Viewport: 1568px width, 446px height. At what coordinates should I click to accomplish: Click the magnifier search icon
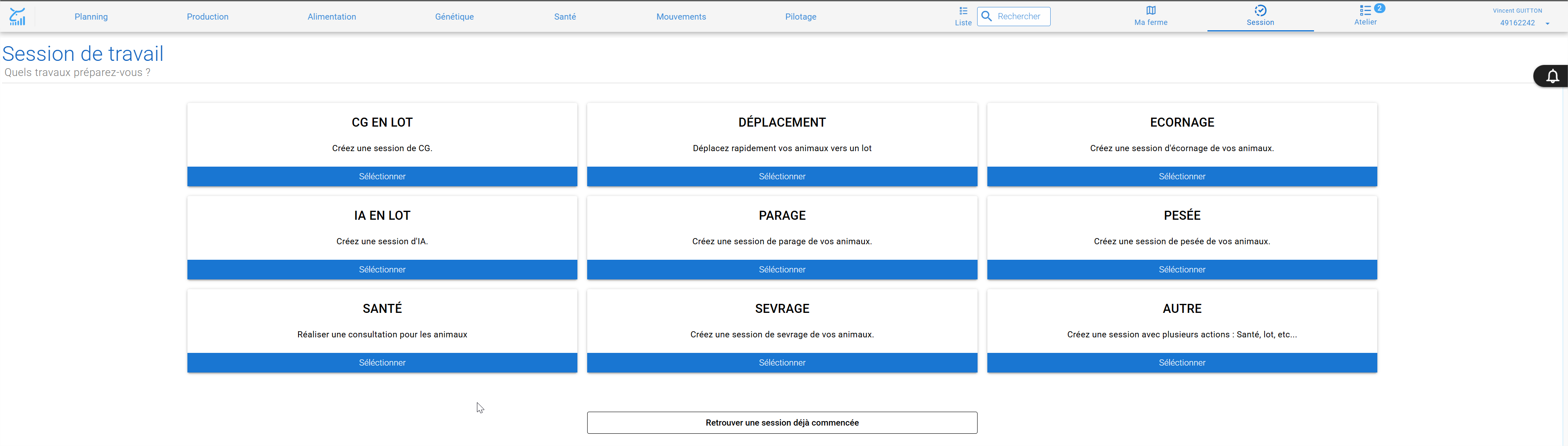point(987,16)
